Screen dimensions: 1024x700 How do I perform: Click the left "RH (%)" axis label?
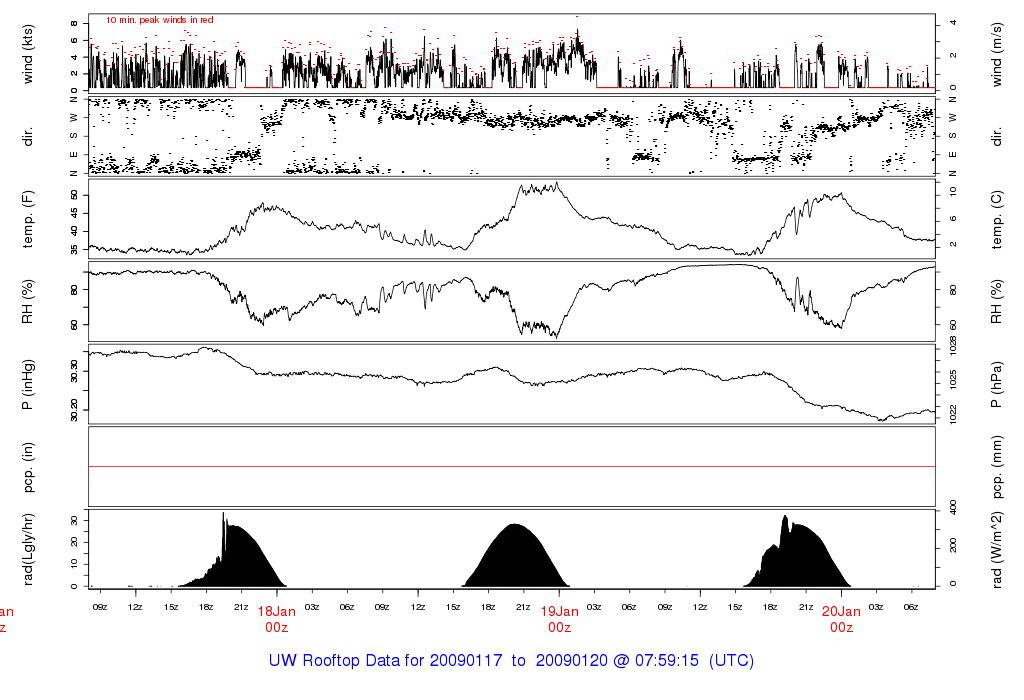coord(28,301)
